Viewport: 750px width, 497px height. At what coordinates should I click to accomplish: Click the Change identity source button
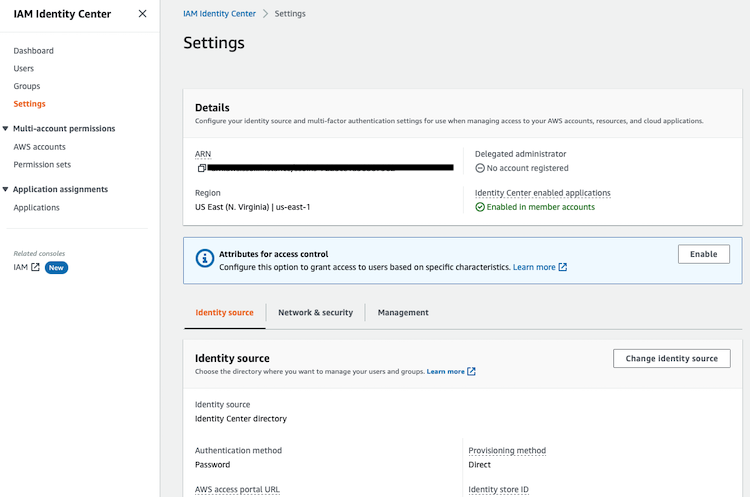672,358
